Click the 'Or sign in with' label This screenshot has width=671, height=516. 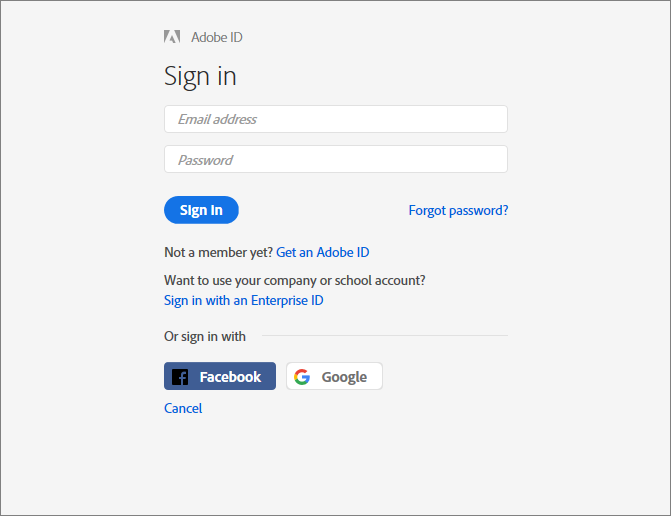pos(205,336)
